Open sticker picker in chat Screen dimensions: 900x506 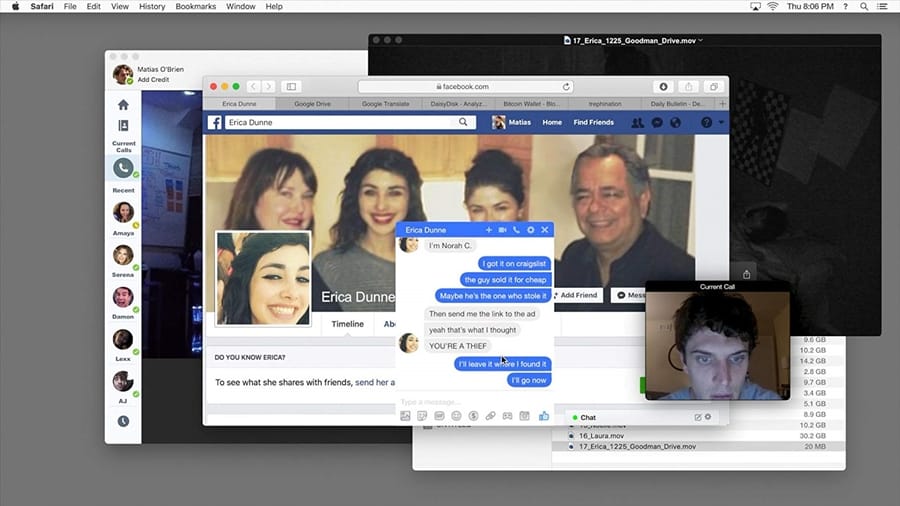coord(422,416)
